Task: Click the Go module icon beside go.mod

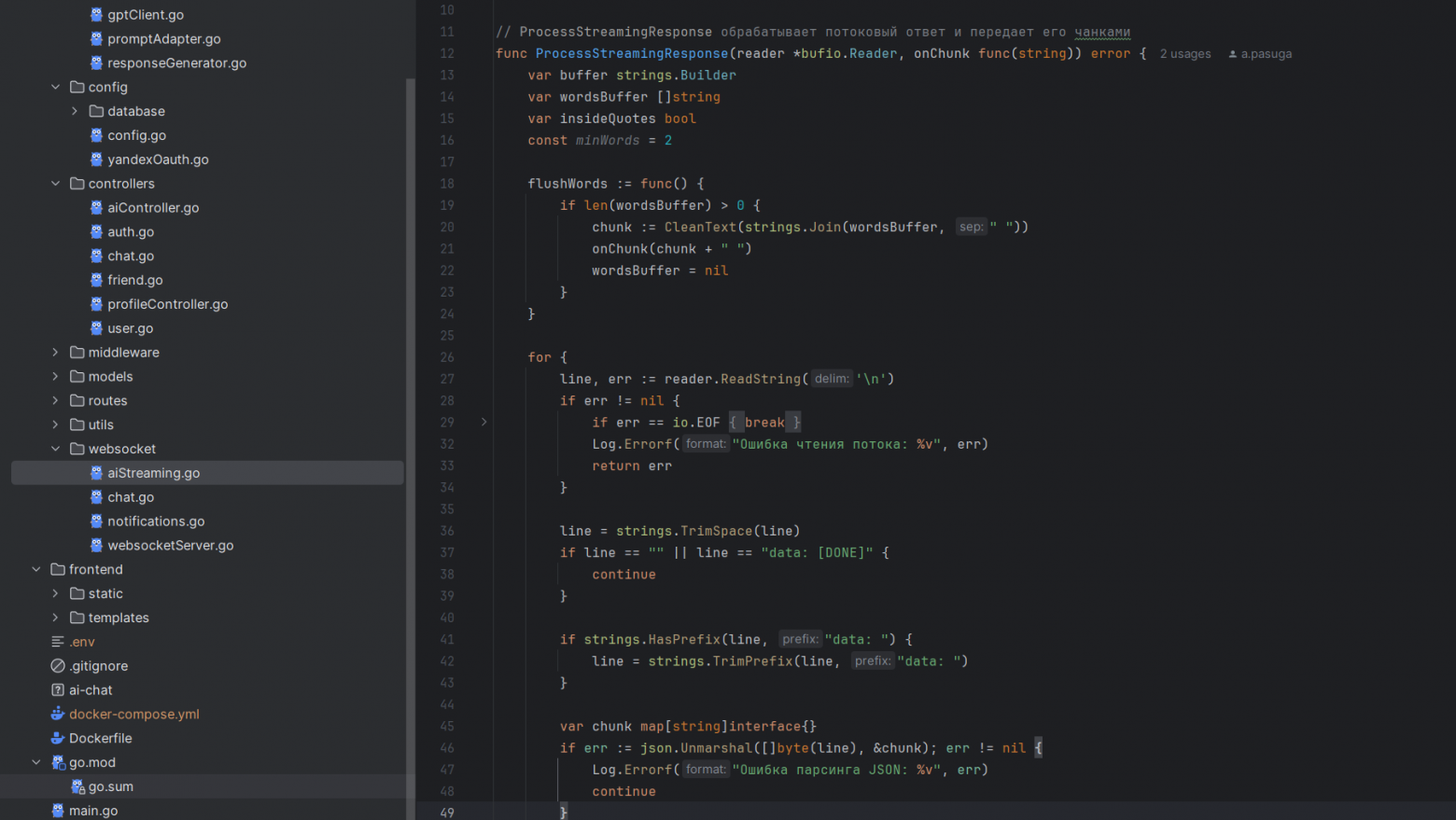Action: pyautogui.click(x=58, y=762)
